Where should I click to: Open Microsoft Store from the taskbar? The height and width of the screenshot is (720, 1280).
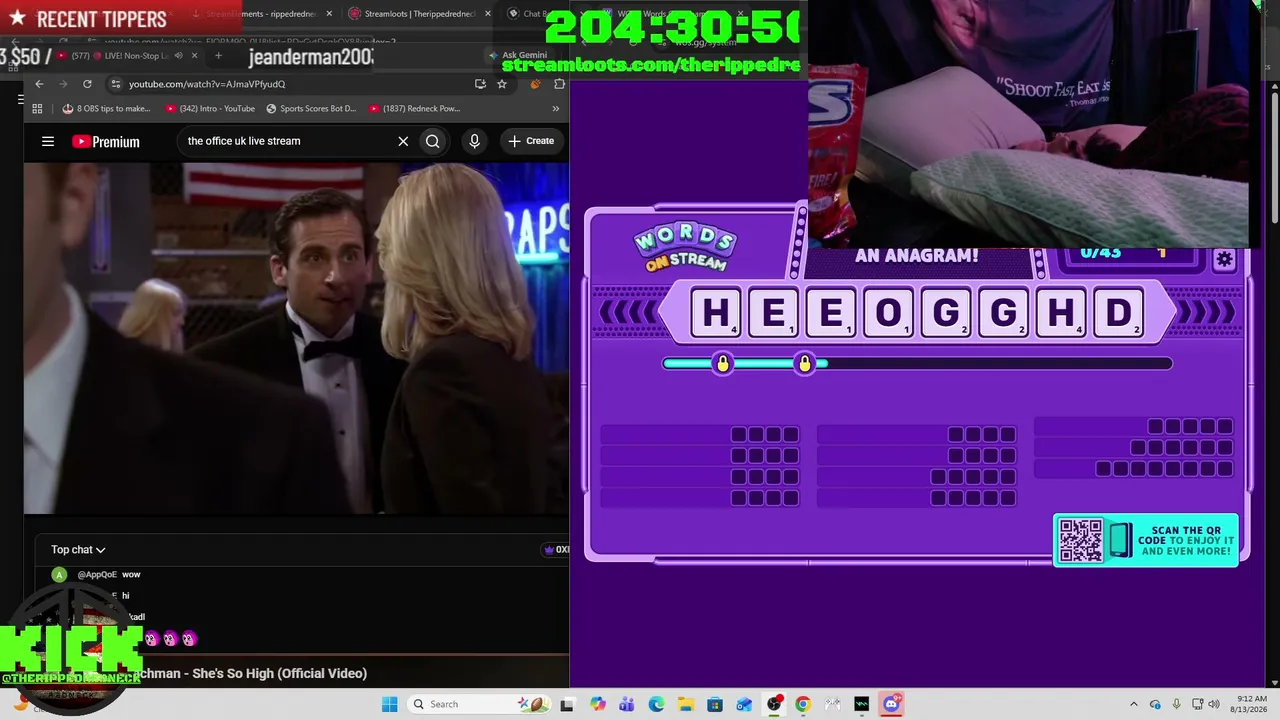(715, 704)
